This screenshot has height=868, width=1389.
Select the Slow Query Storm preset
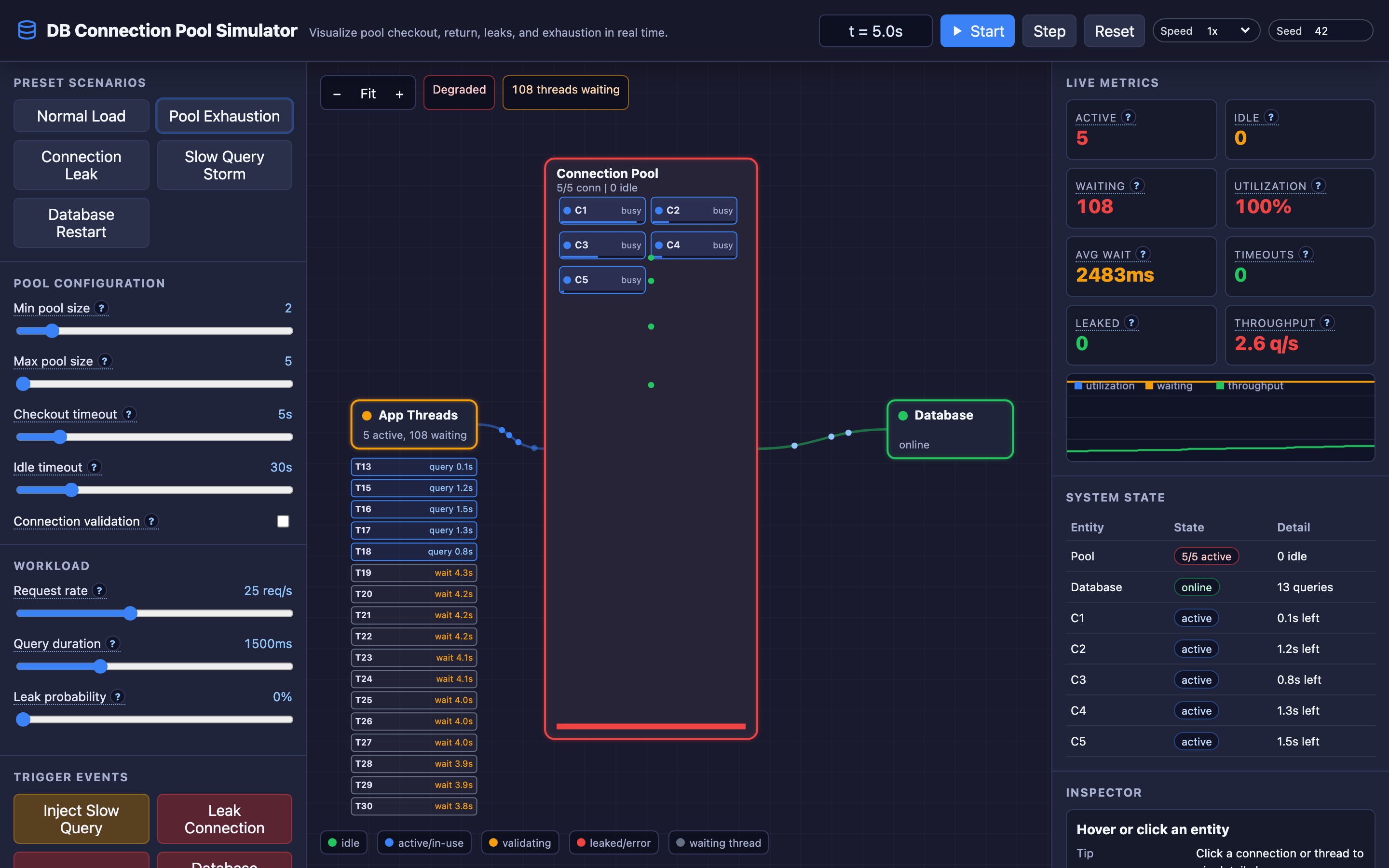point(224,165)
